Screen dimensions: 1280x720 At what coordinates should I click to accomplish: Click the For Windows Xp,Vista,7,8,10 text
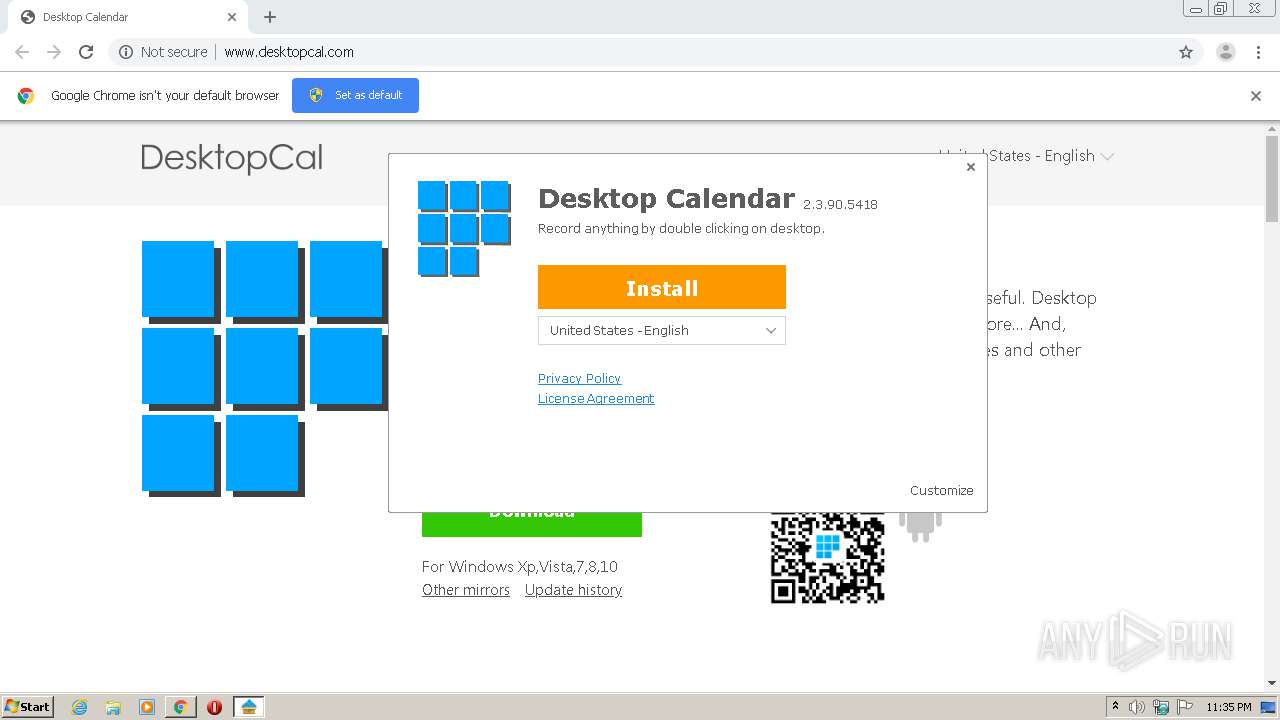(520, 567)
